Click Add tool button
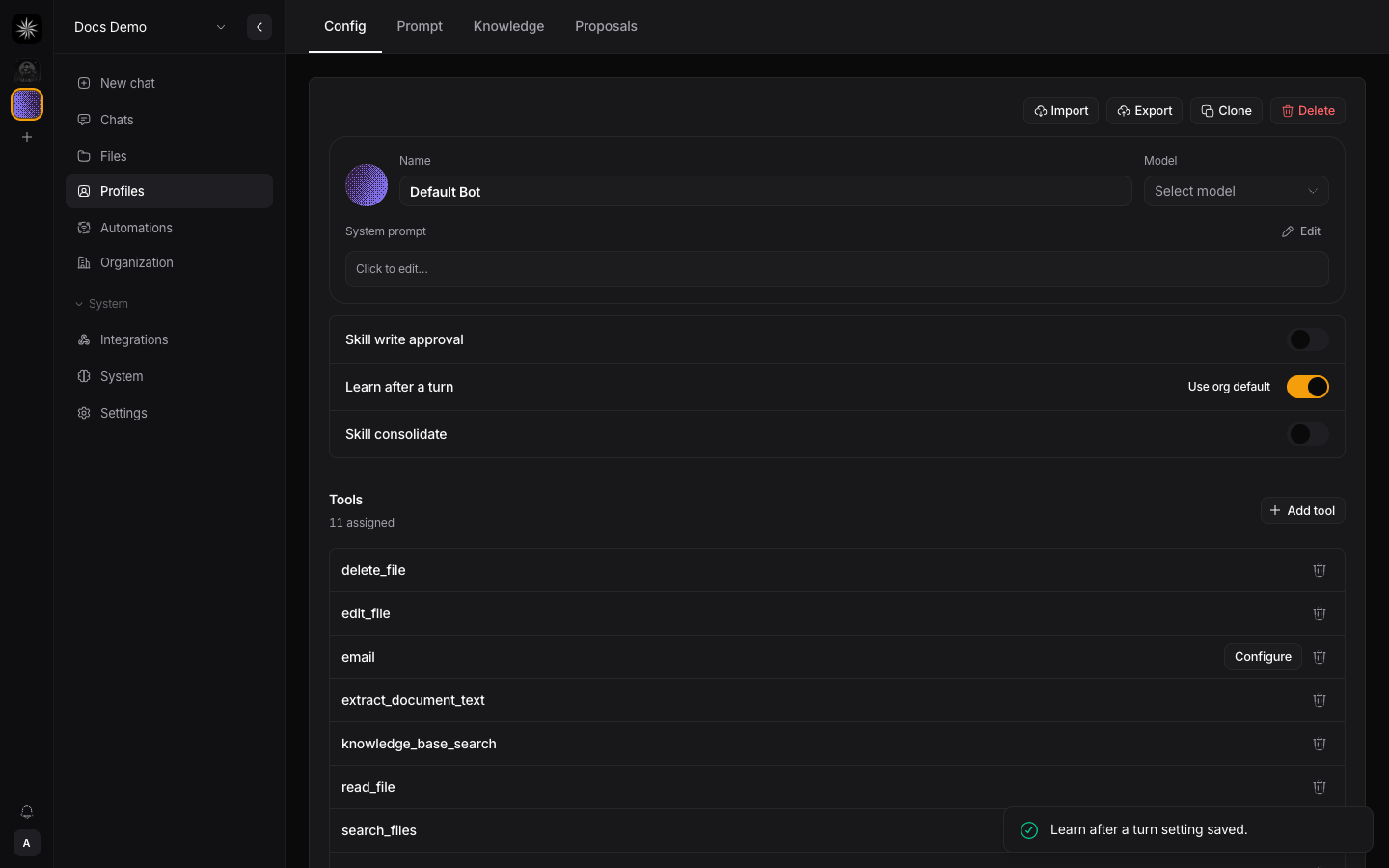Image resolution: width=1389 pixels, height=868 pixels. tap(1303, 510)
